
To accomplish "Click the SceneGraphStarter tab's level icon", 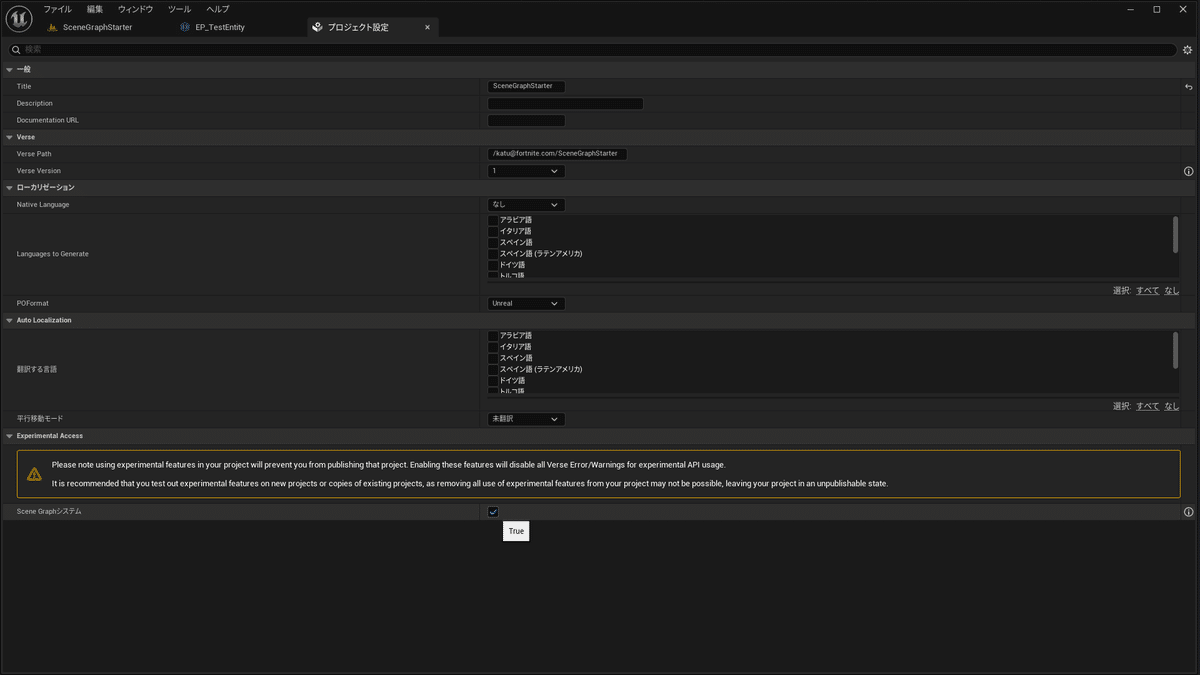I will point(52,27).
